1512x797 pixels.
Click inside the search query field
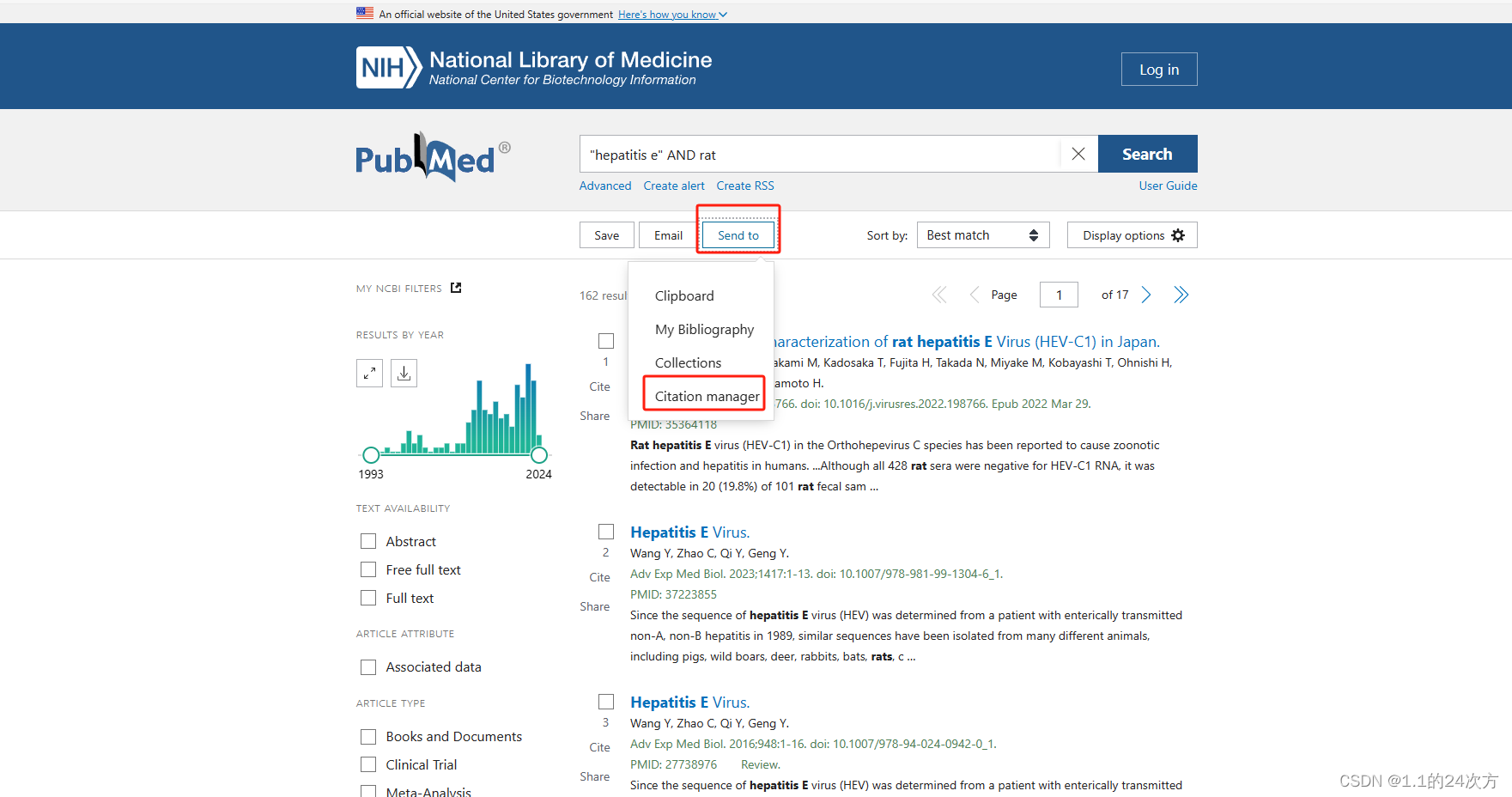tap(820, 155)
